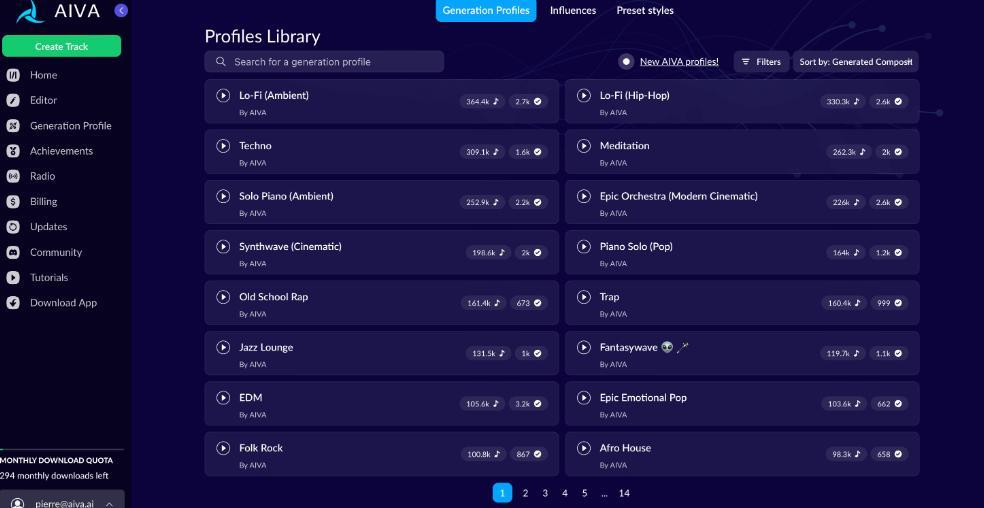Play the Lo-Fi (Ambient) profile preview
The height and width of the screenshot is (508, 984).
pyautogui.click(x=223, y=95)
